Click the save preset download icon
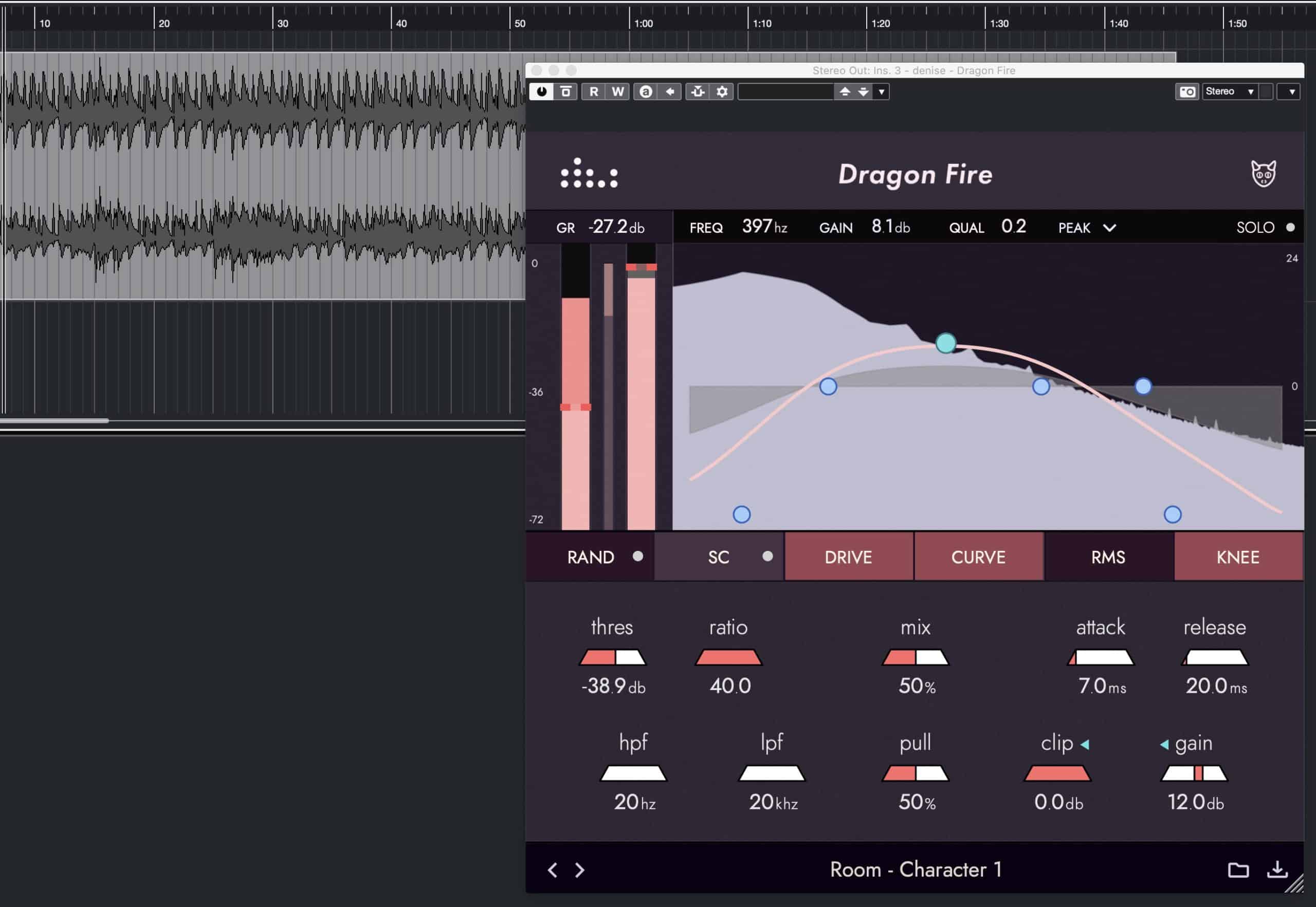 click(1277, 869)
